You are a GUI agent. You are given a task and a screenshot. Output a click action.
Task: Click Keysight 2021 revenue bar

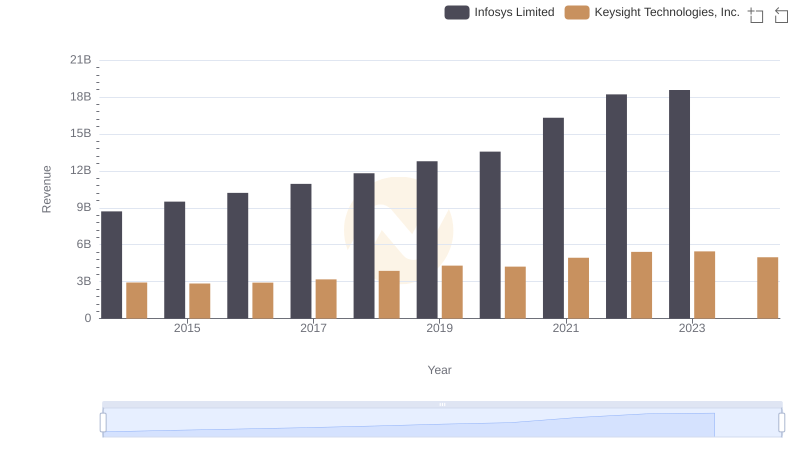(579, 288)
